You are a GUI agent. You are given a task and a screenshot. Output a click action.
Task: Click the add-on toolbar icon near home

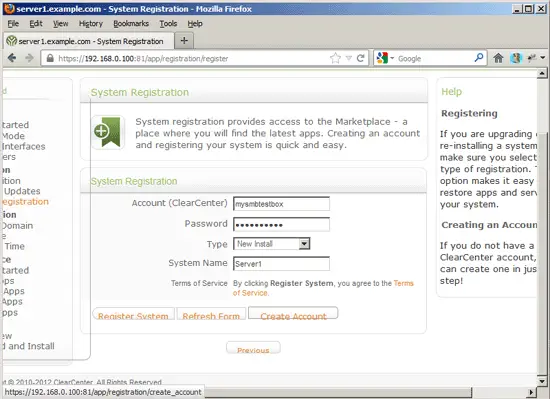pyautogui.click(x=531, y=58)
